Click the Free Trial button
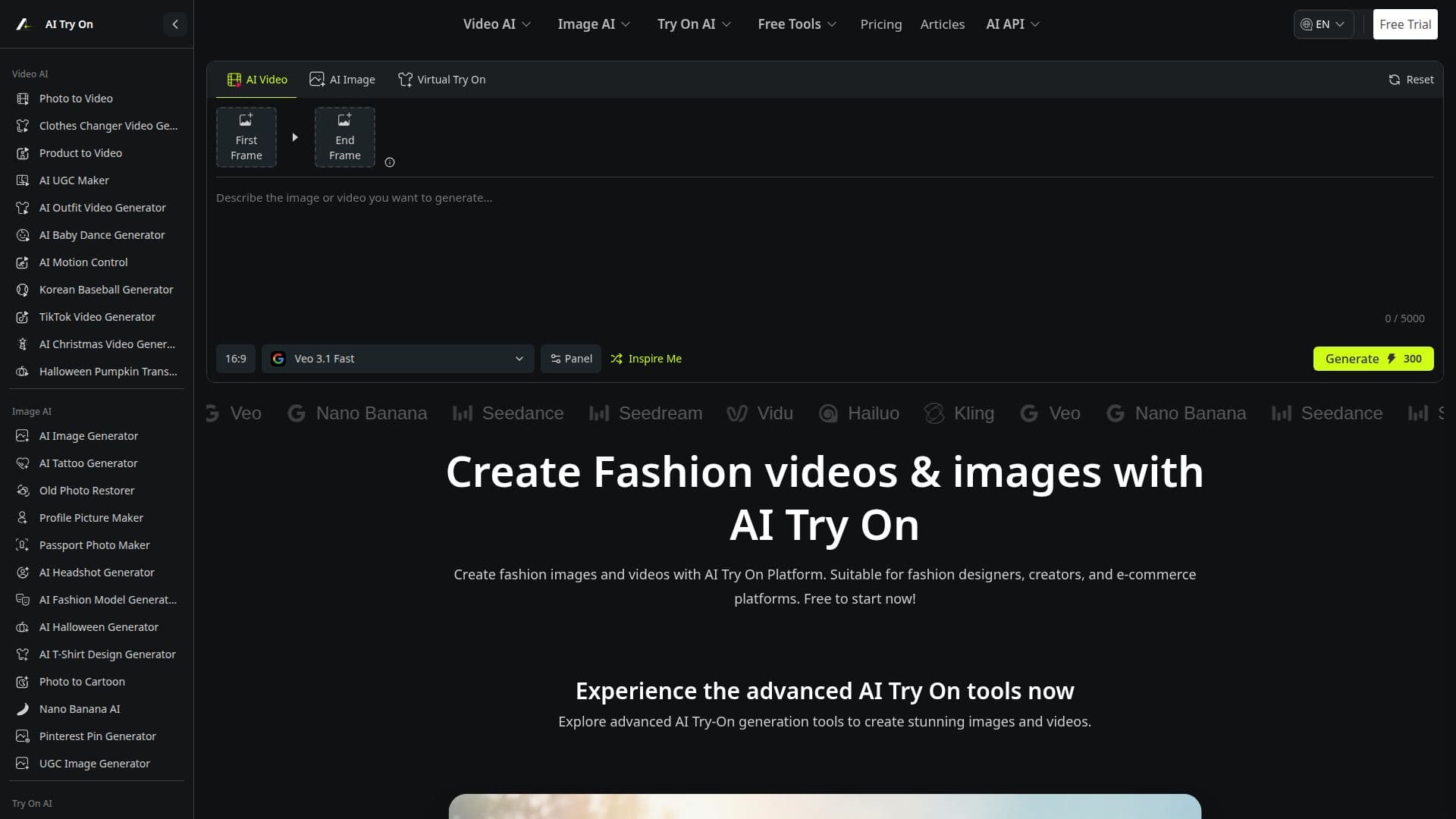Screen dimensions: 1456x819 tap(1405, 24)
